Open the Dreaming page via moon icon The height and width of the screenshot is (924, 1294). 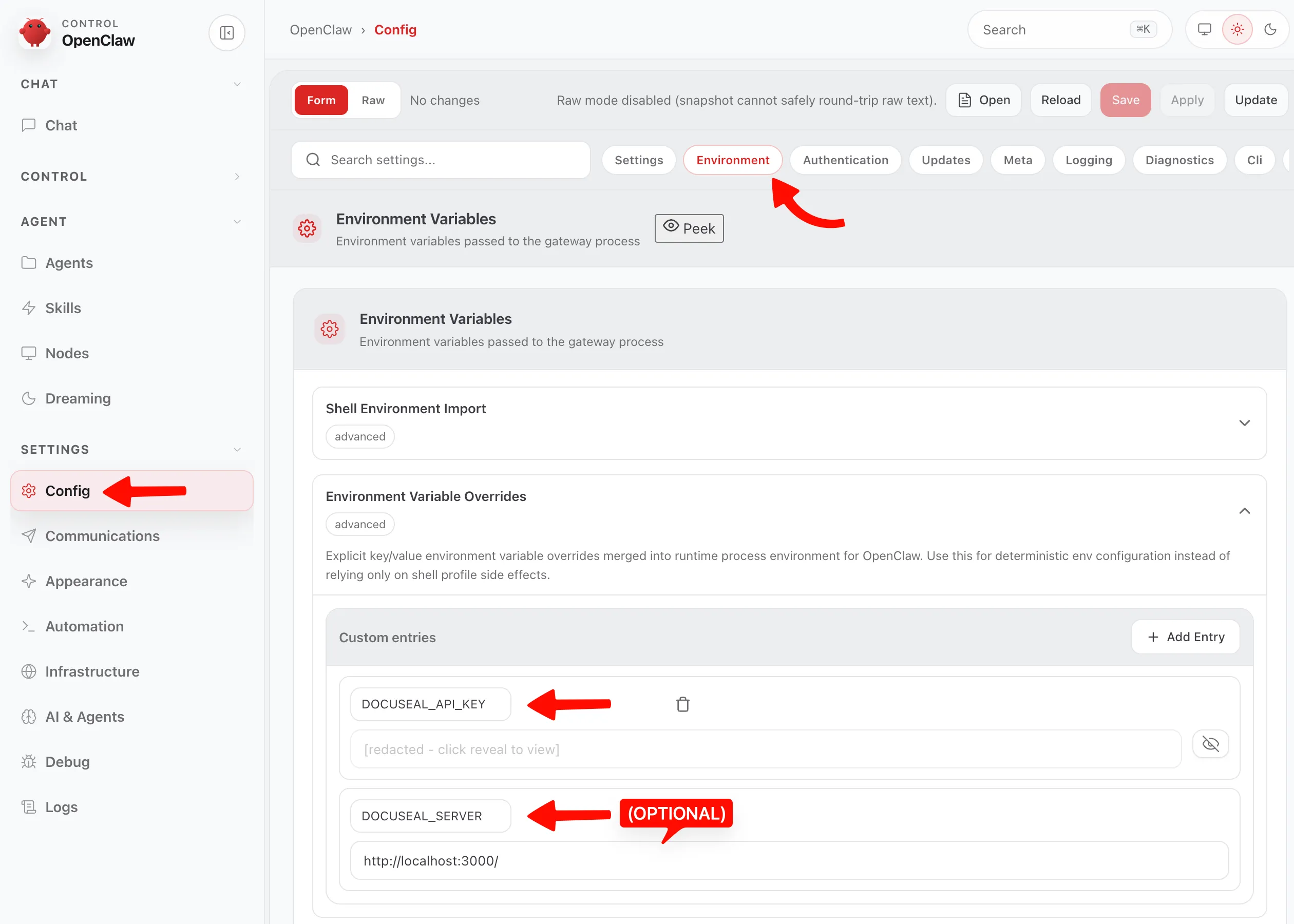click(78, 398)
